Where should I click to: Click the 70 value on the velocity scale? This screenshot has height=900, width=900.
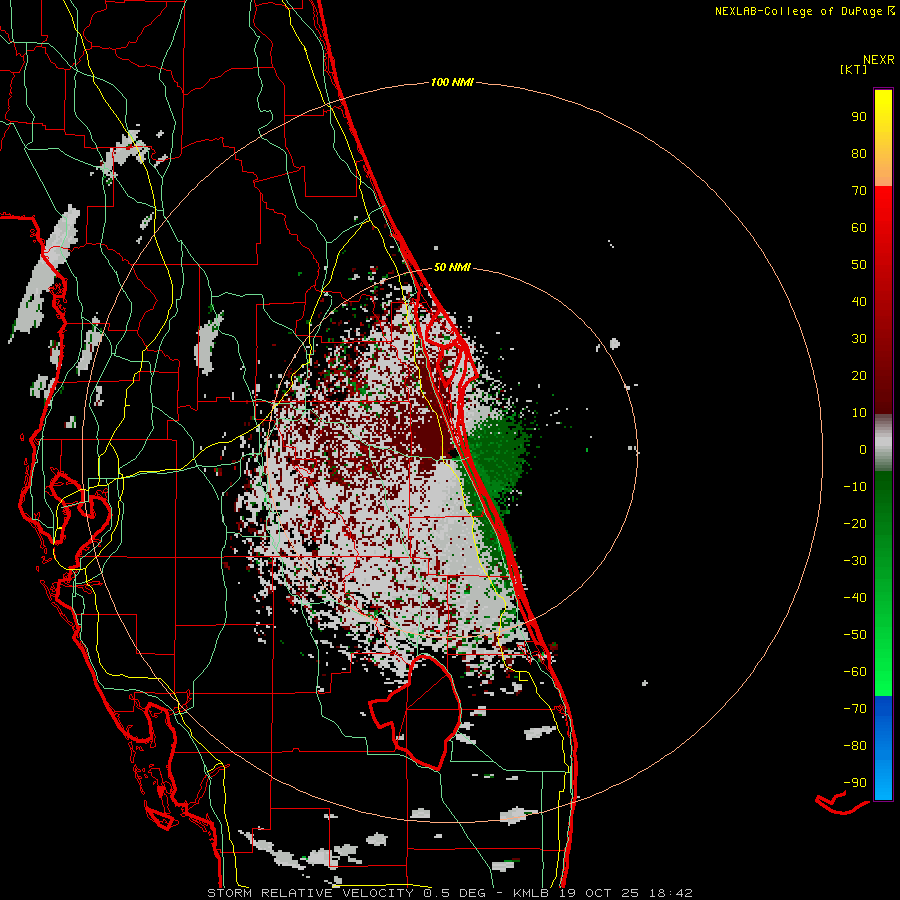pos(859,190)
